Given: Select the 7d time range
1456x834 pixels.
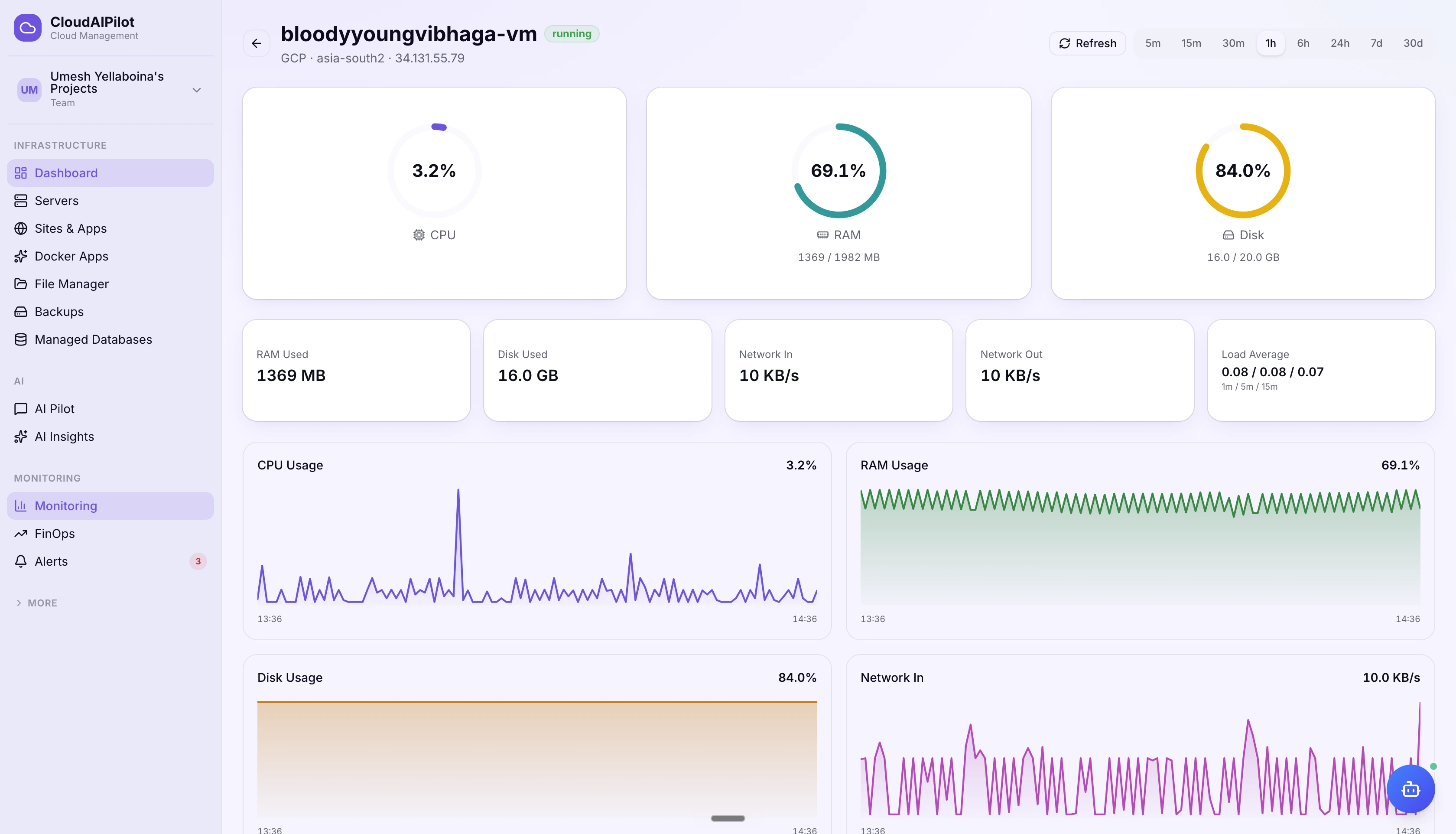Looking at the screenshot, I should (x=1376, y=43).
